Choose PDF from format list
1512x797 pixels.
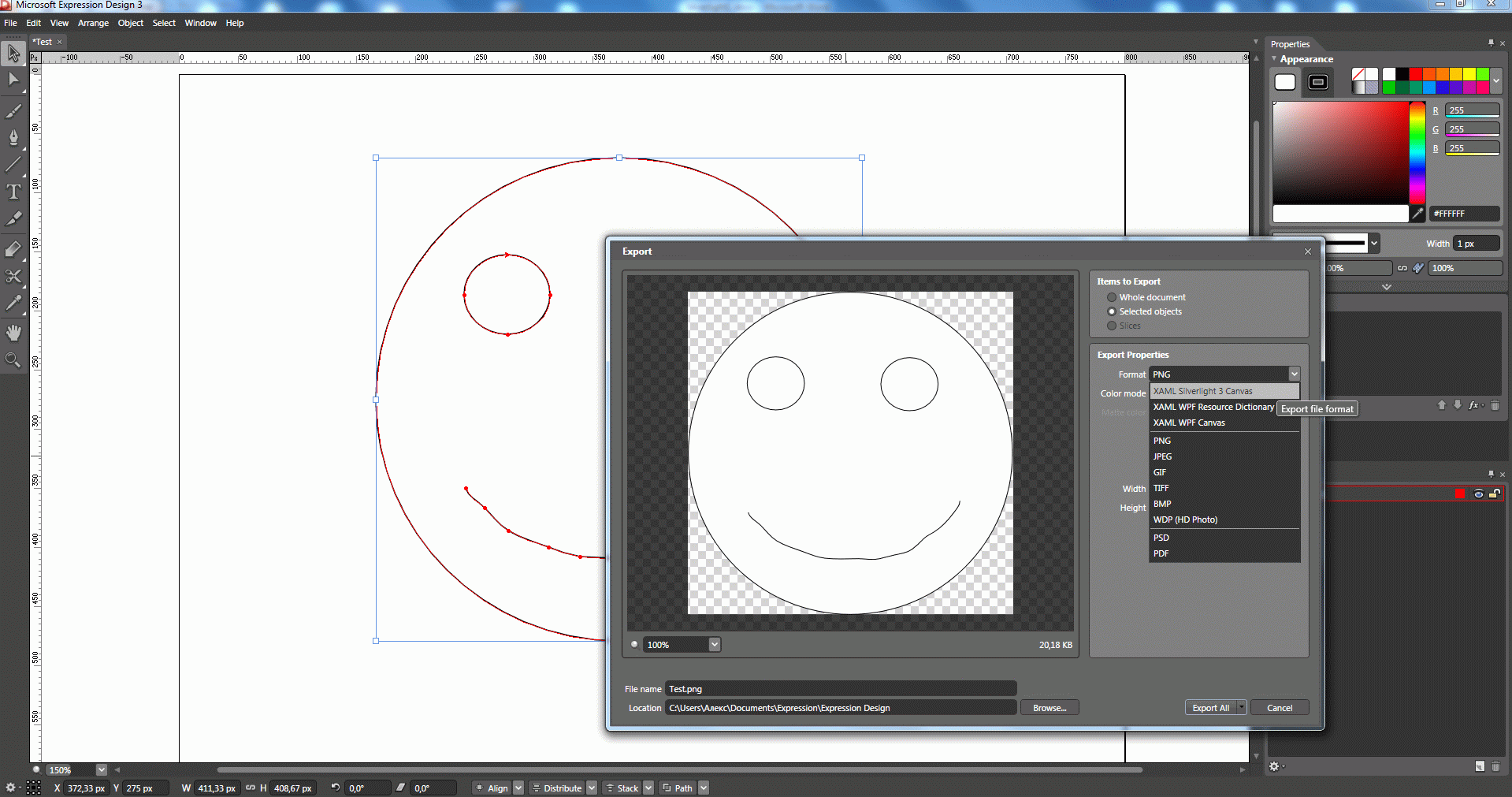coord(1224,553)
